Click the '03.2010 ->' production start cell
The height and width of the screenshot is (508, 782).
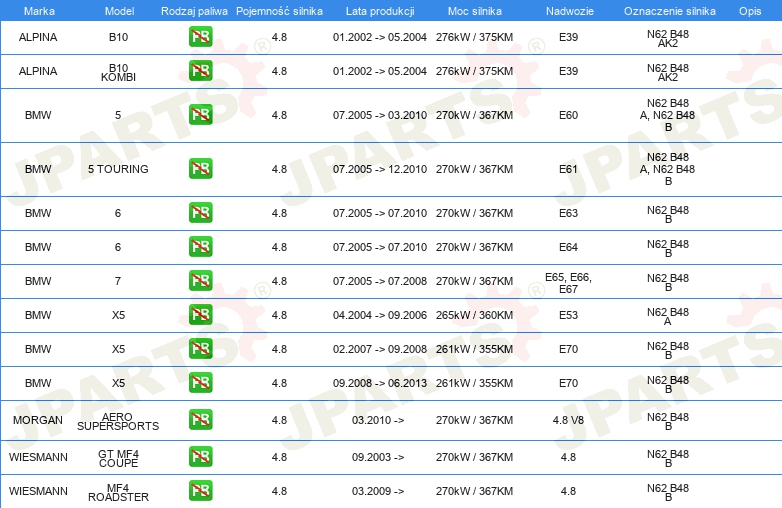point(378,420)
